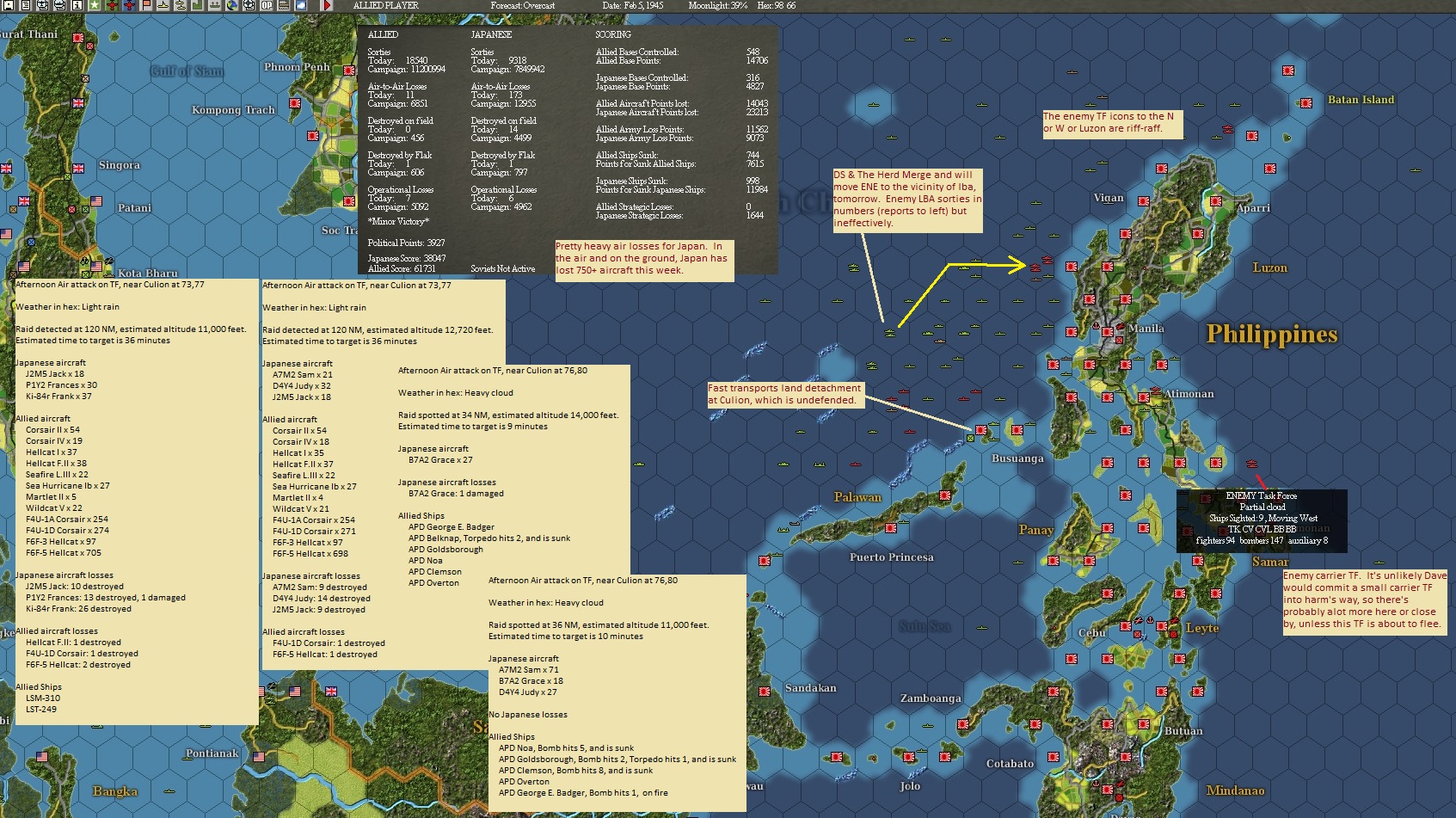This screenshot has width=1456, height=818.
Task: Click the save game disk icon
Action: (9, 5)
